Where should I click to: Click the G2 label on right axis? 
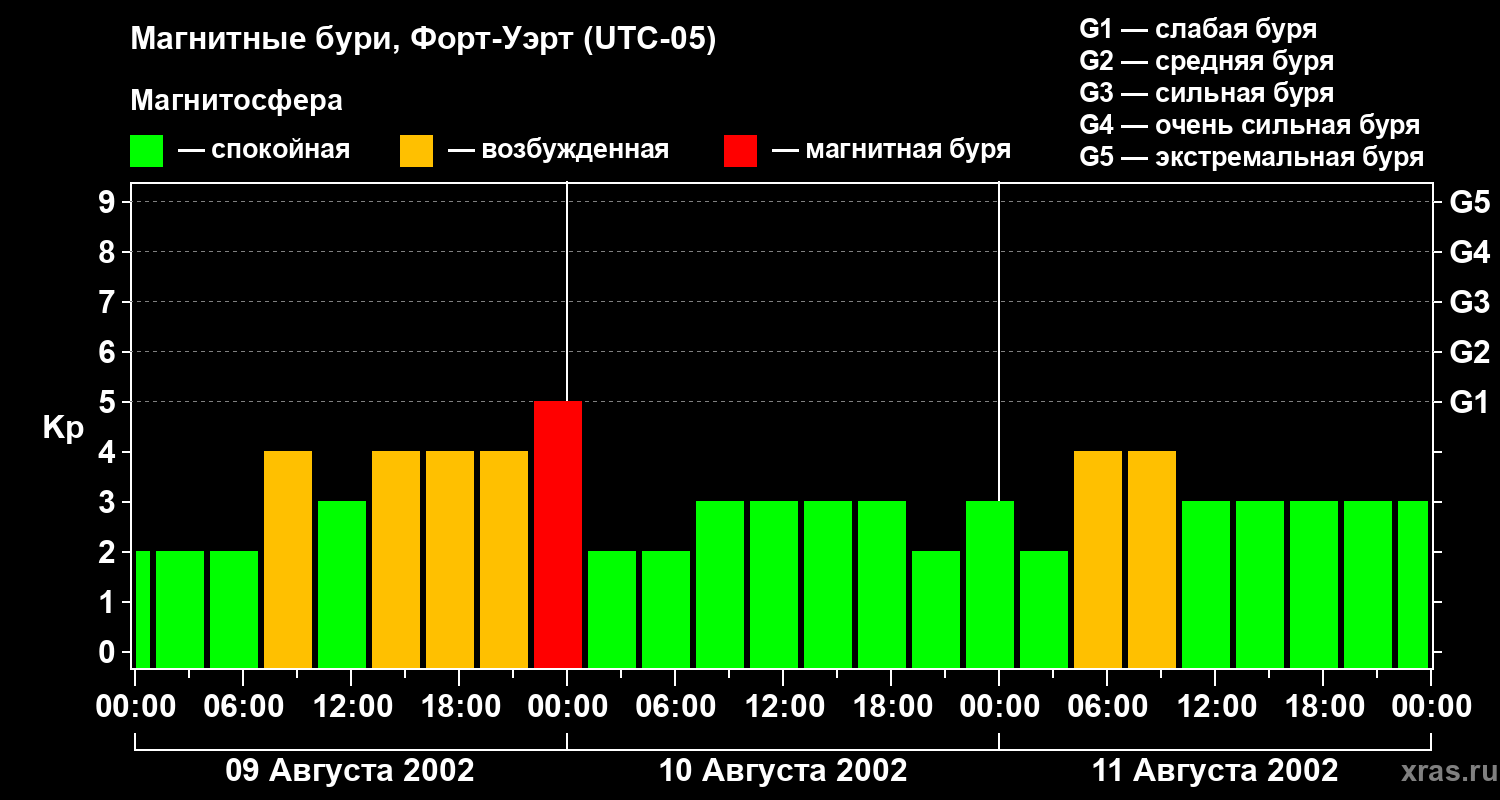(x=1469, y=352)
